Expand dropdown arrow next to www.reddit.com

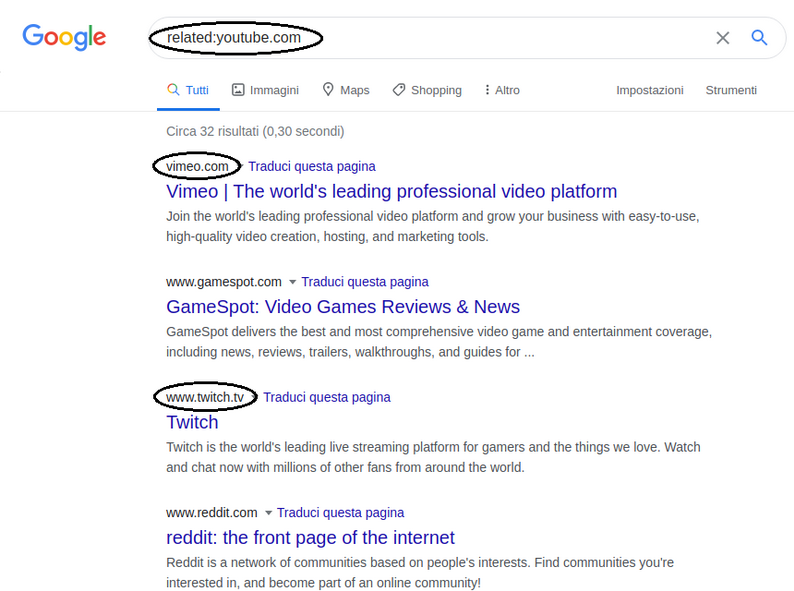[x=268, y=513]
